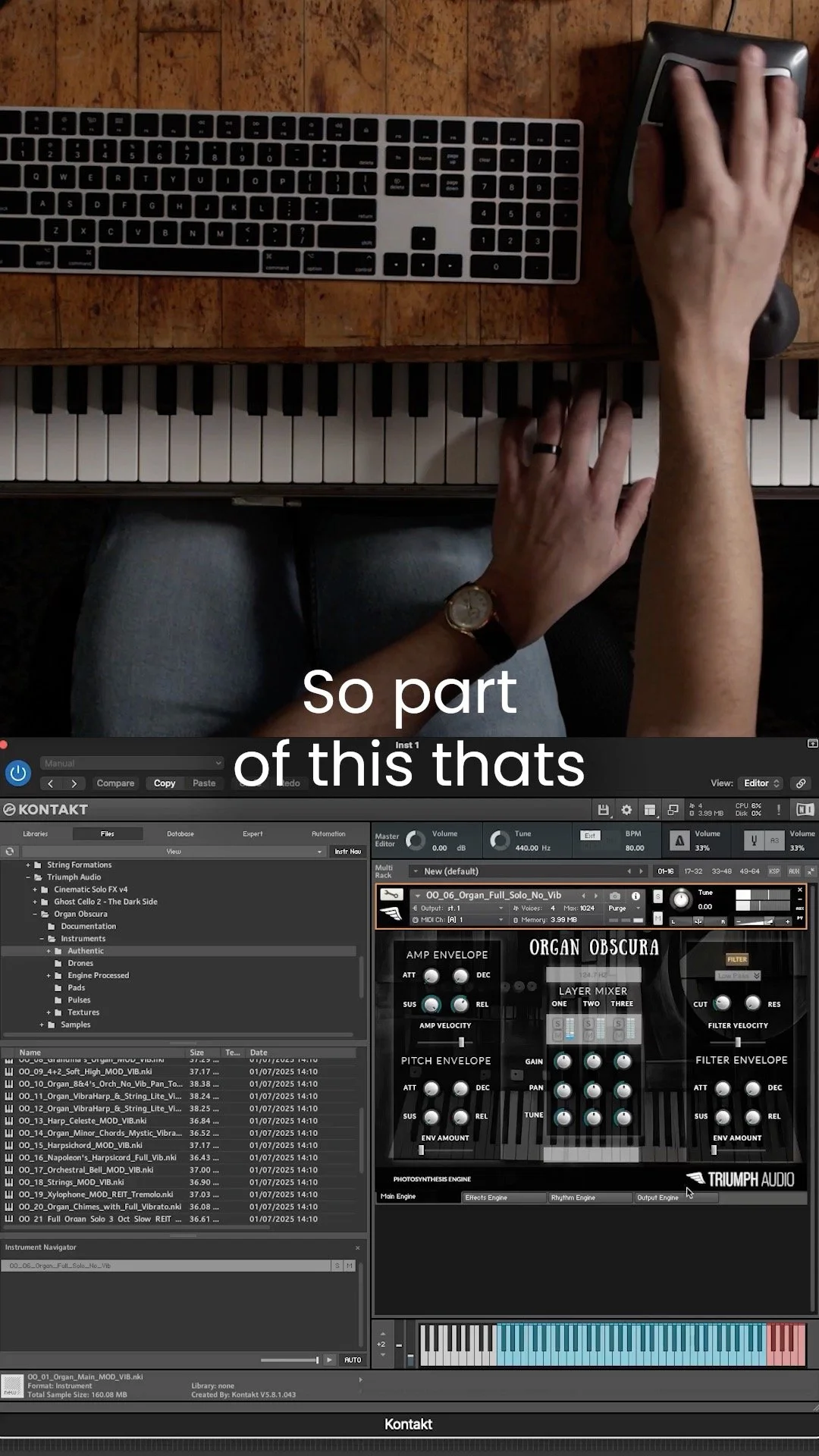Click the AUX rack button
This screenshot has width=819, height=1456.
point(794,871)
